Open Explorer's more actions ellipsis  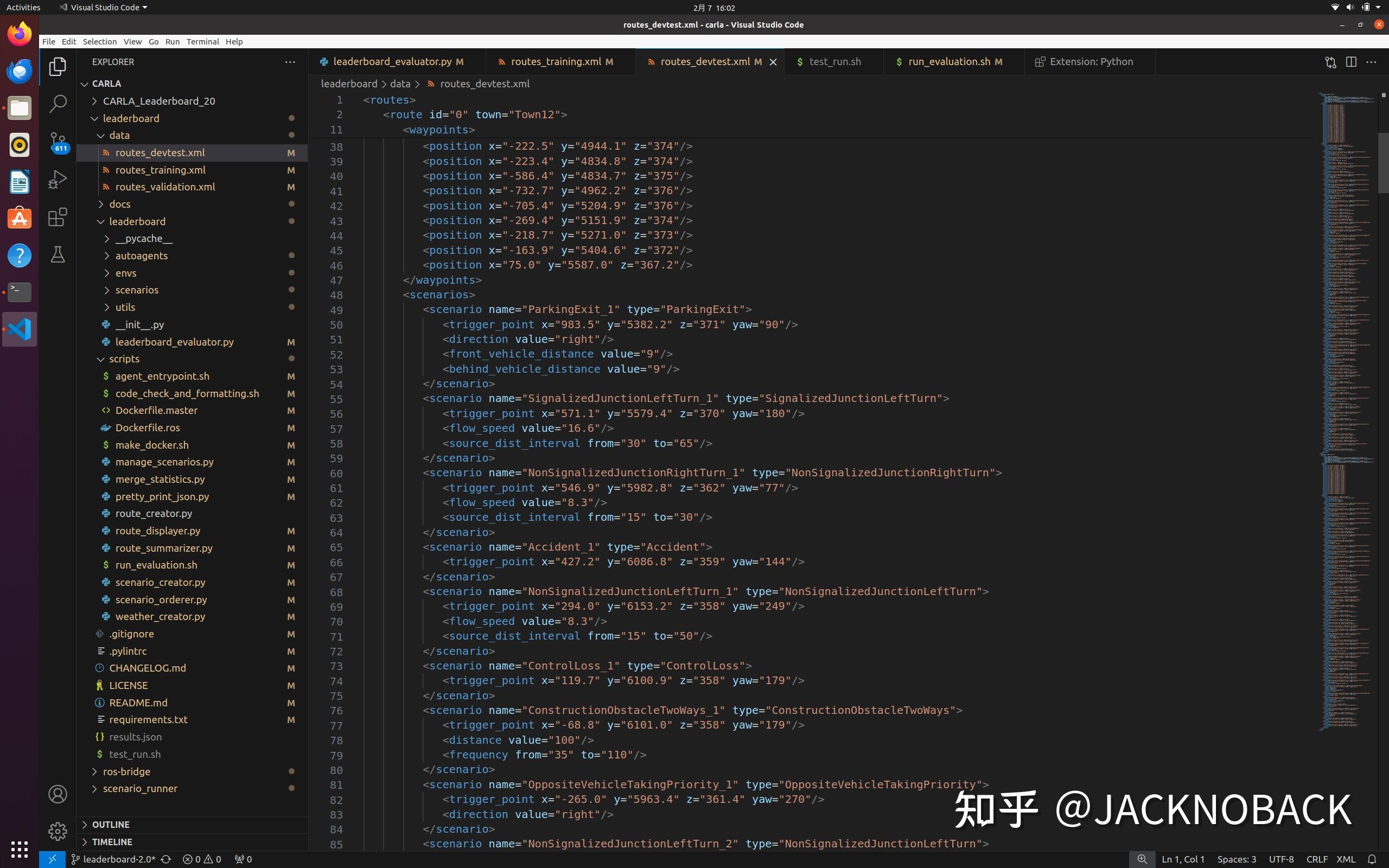290,62
